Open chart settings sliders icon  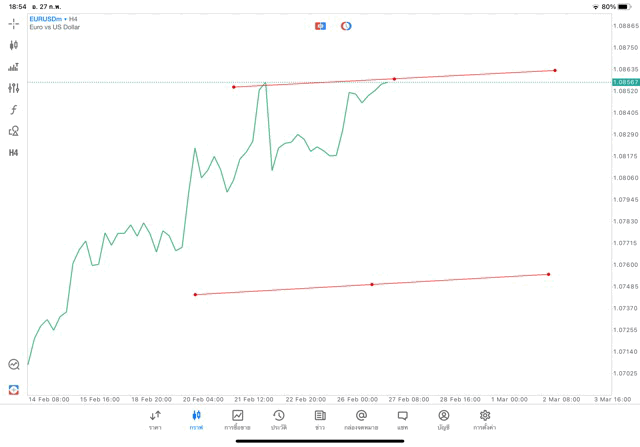tap(14, 88)
